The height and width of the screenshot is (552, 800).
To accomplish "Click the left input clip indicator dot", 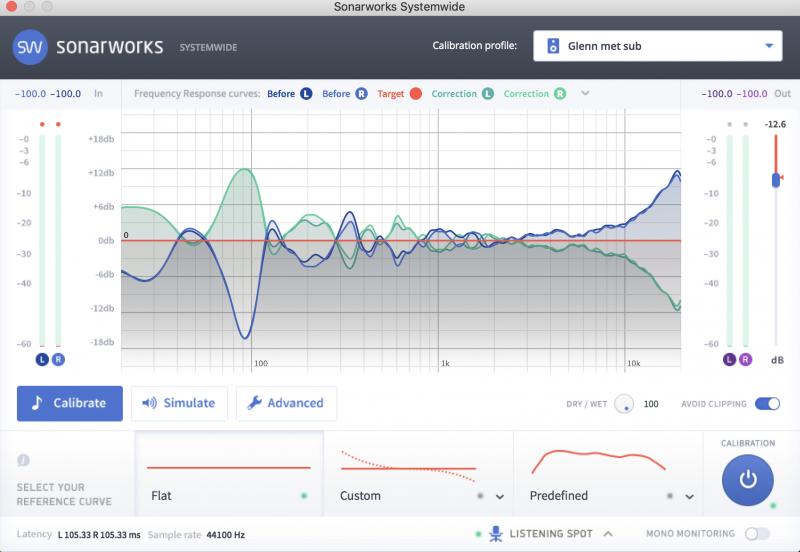I will pyautogui.click(x=42, y=124).
